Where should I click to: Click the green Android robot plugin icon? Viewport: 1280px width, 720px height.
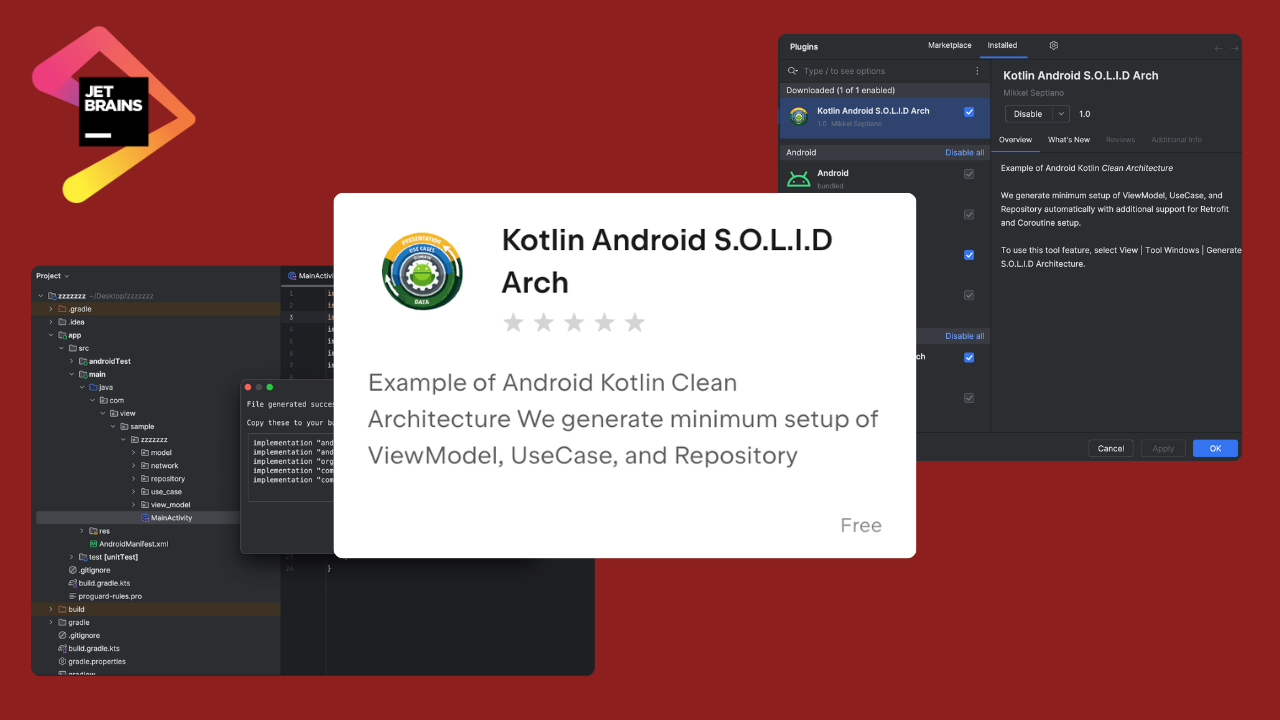click(798, 179)
